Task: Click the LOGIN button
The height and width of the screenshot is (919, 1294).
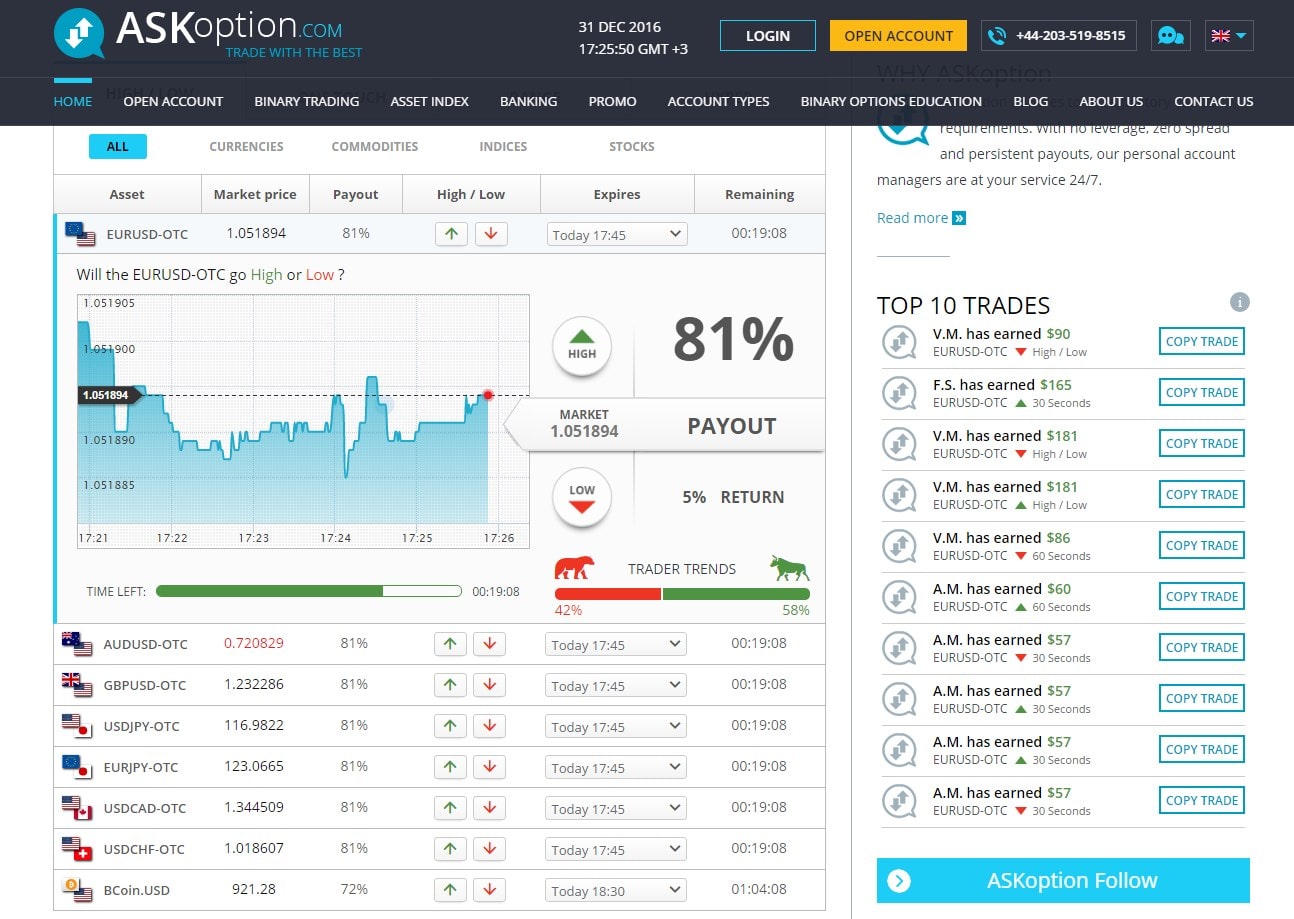Action: point(768,36)
